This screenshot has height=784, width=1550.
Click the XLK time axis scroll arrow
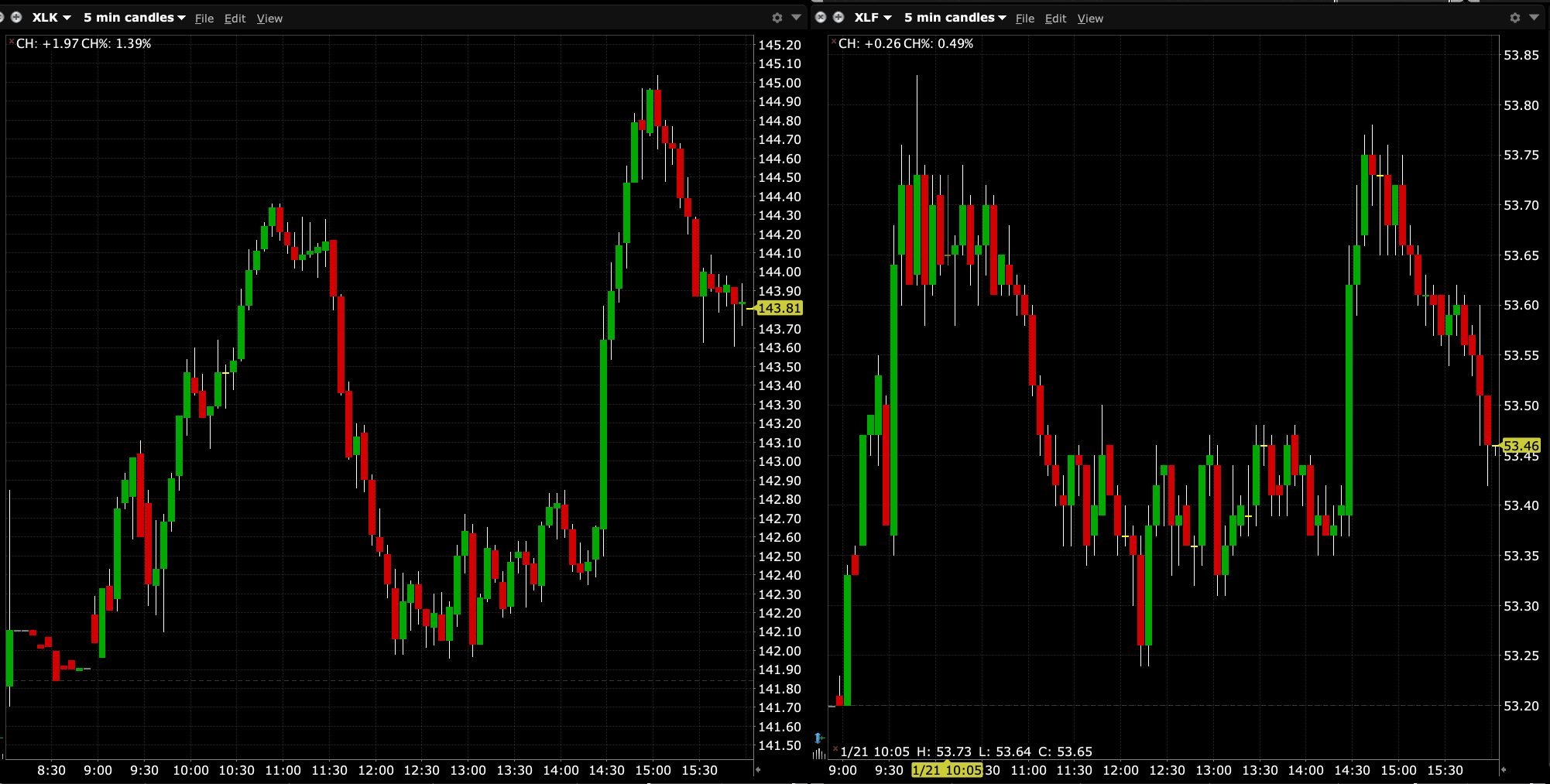(x=758, y=770)
